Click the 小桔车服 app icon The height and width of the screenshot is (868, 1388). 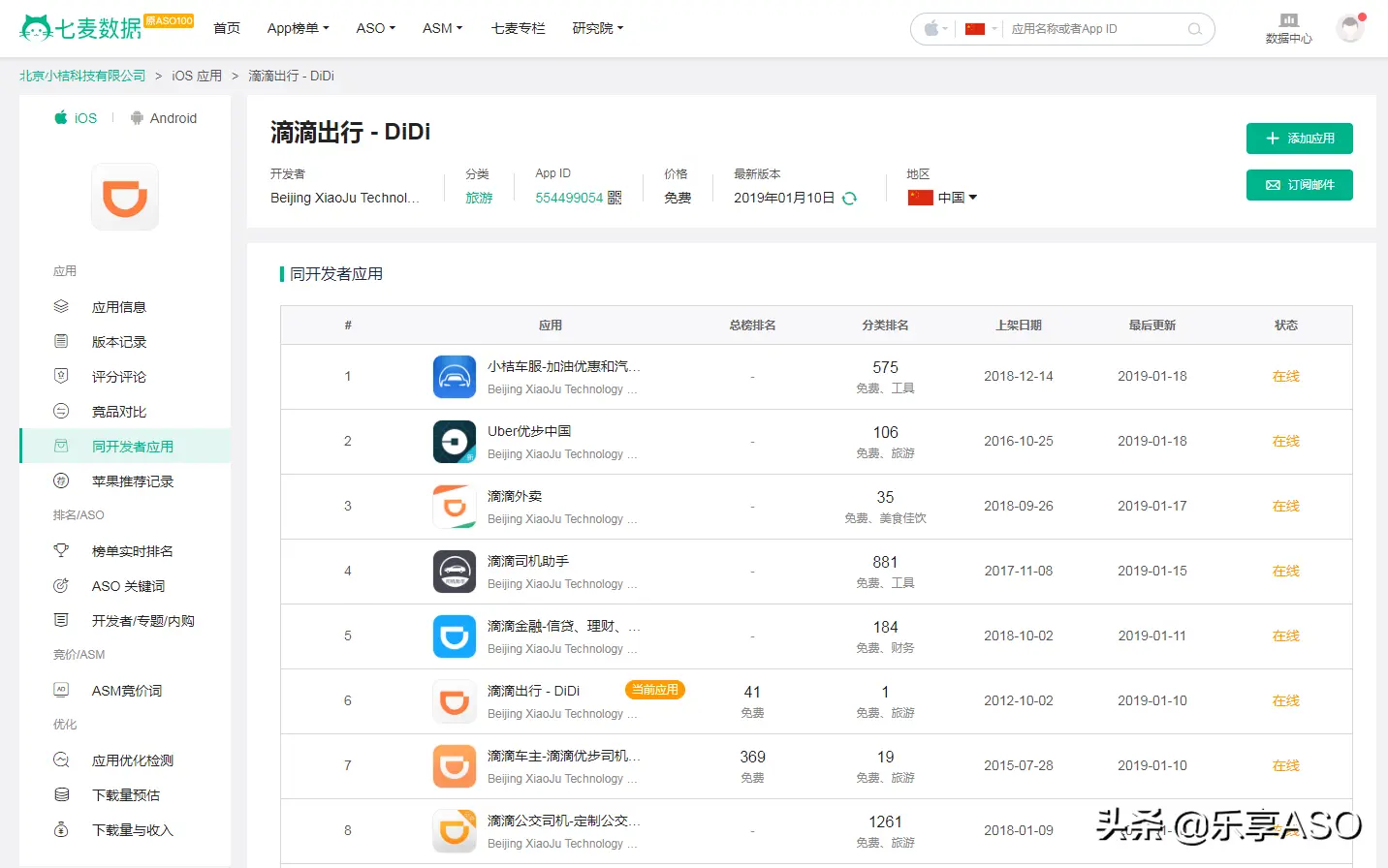[455, 377]
